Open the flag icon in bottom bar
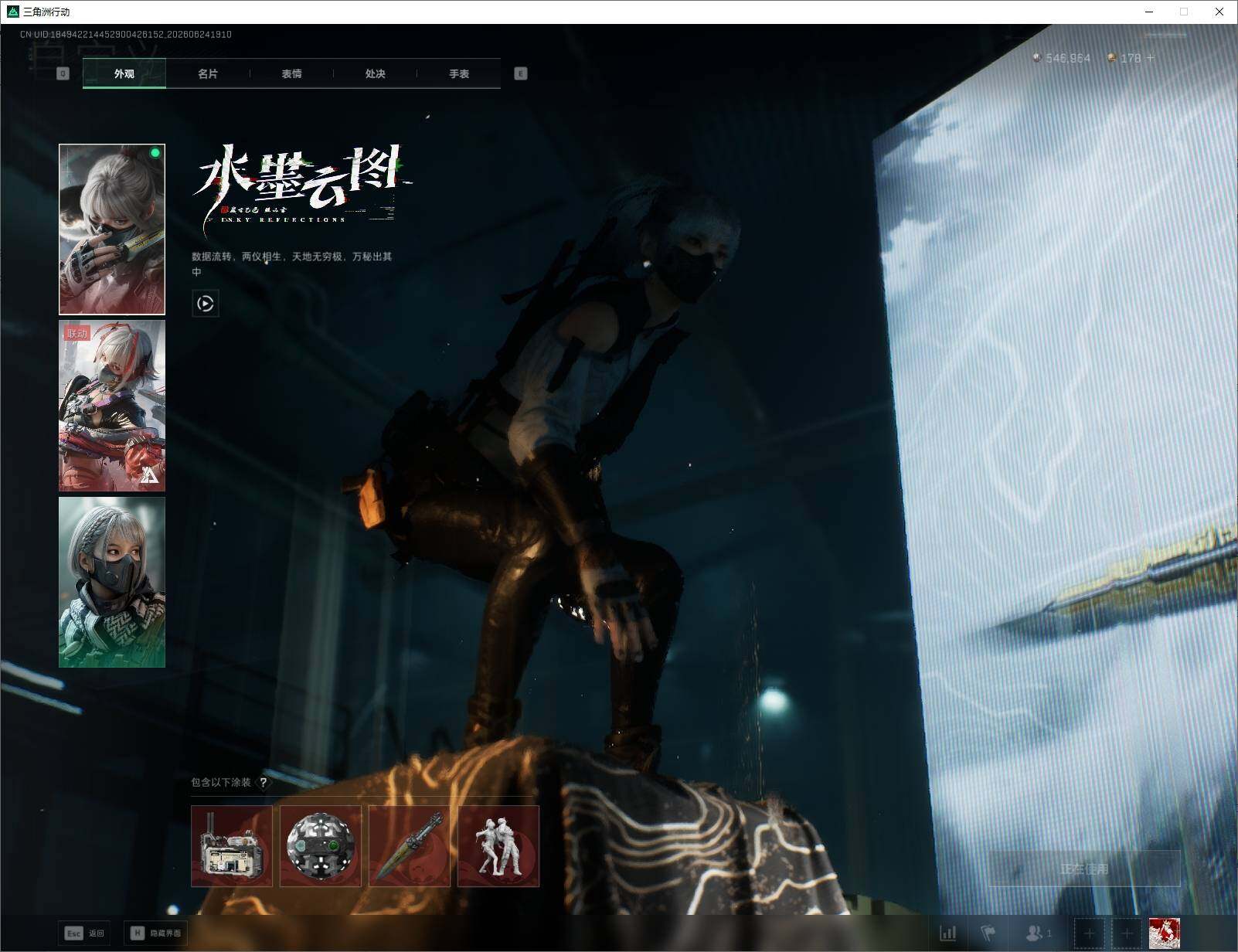 pos(988,933)
